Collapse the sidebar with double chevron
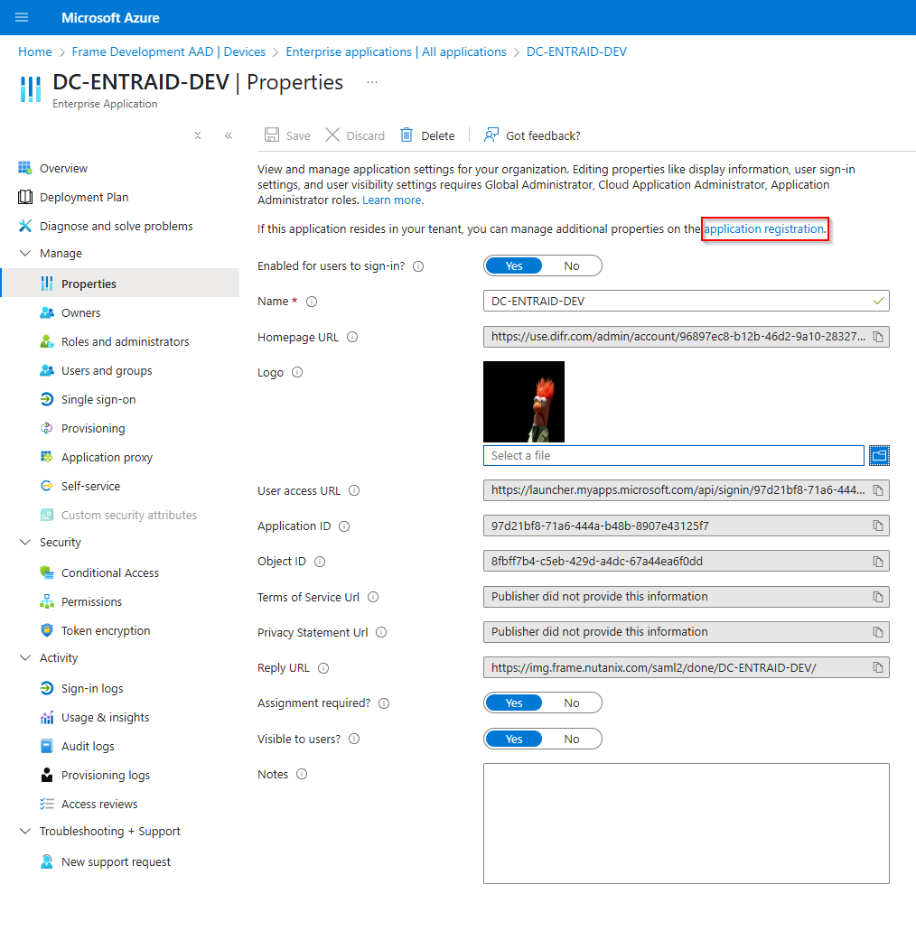Viewport: 916px width, 936px height. 228,136
